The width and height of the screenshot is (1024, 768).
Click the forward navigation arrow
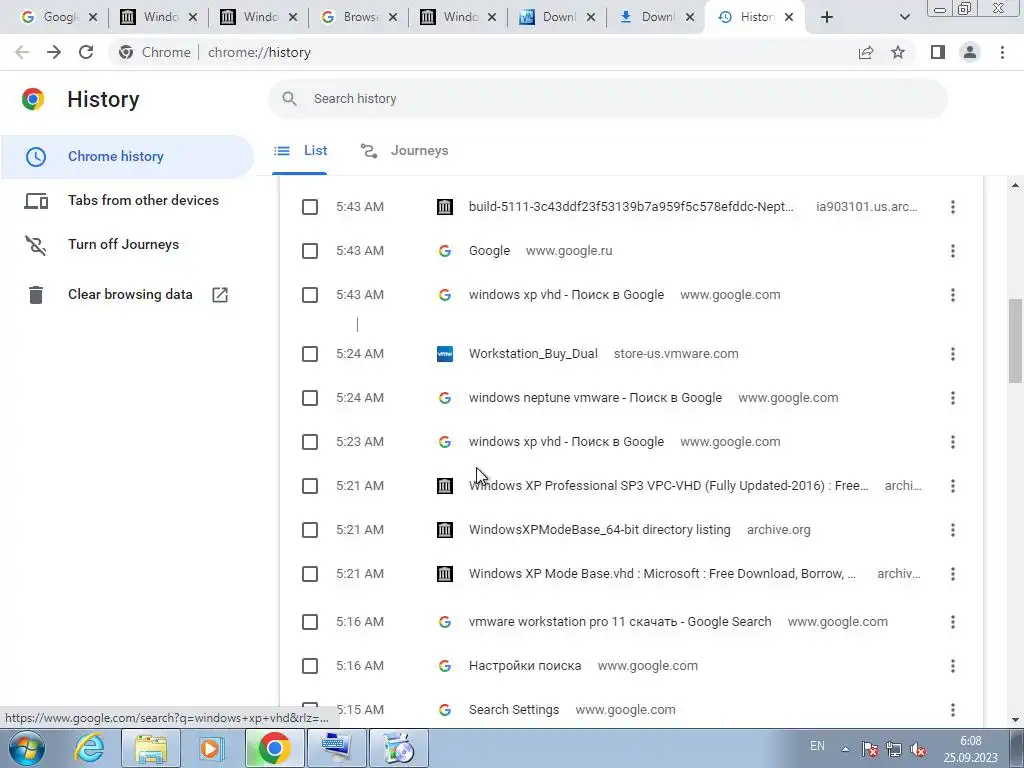click(x=54, y=52)
